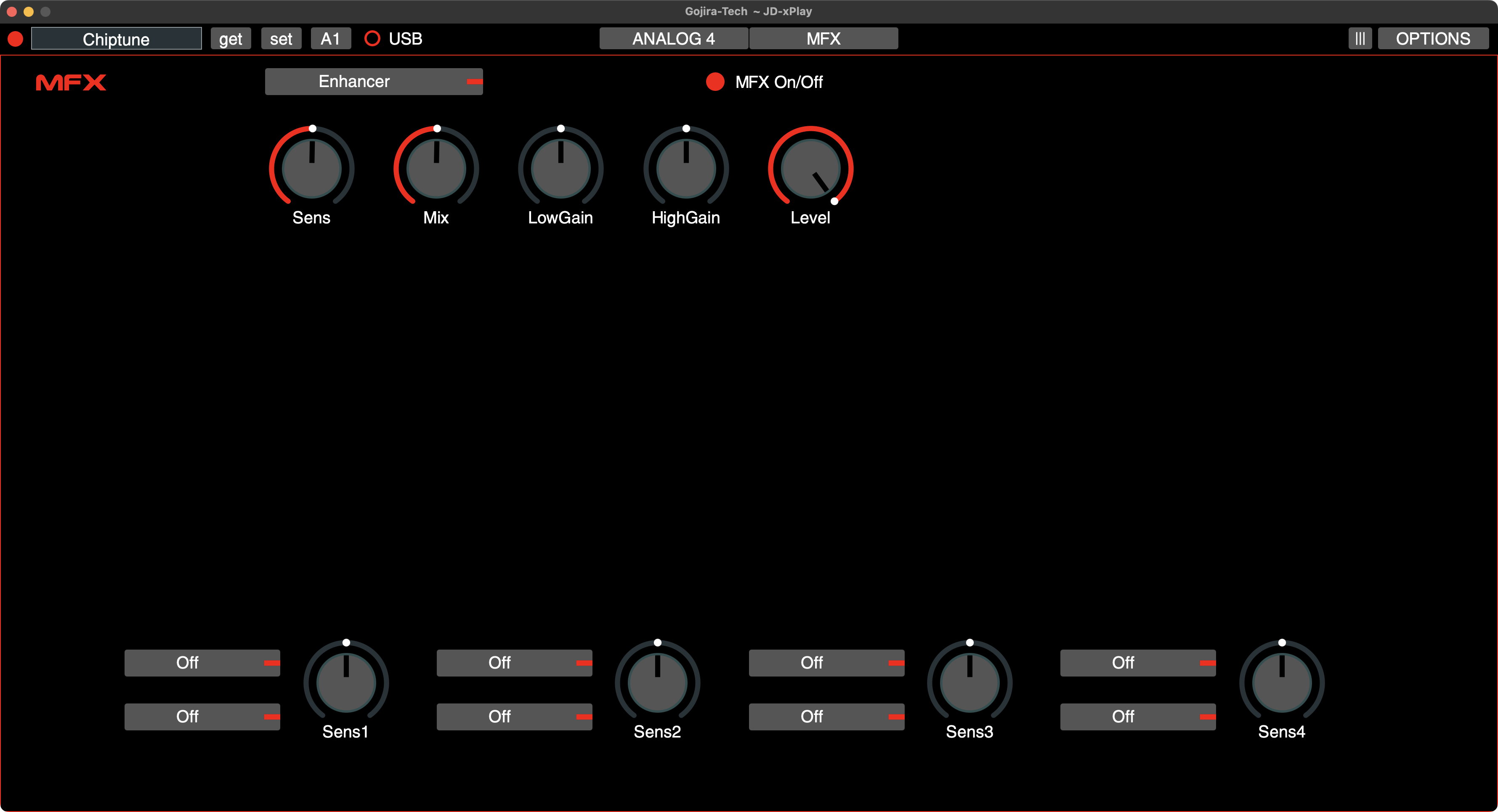1498x812 pixels.
Task: Open the lower Off dropdown beside Sens2
Action: [x=515, y=716]
